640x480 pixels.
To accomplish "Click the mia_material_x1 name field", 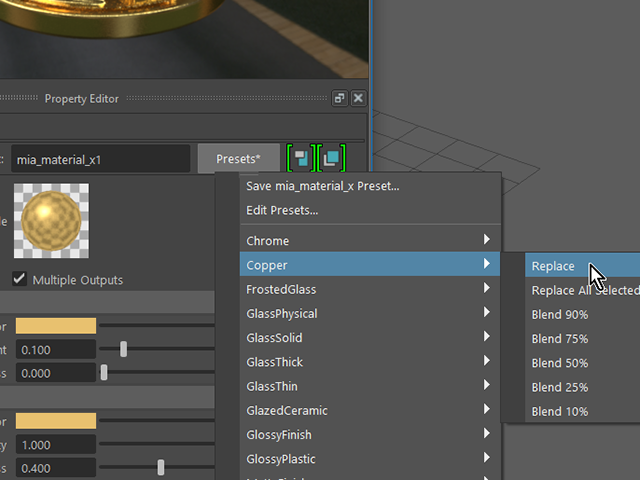I will tap(100, 159).
